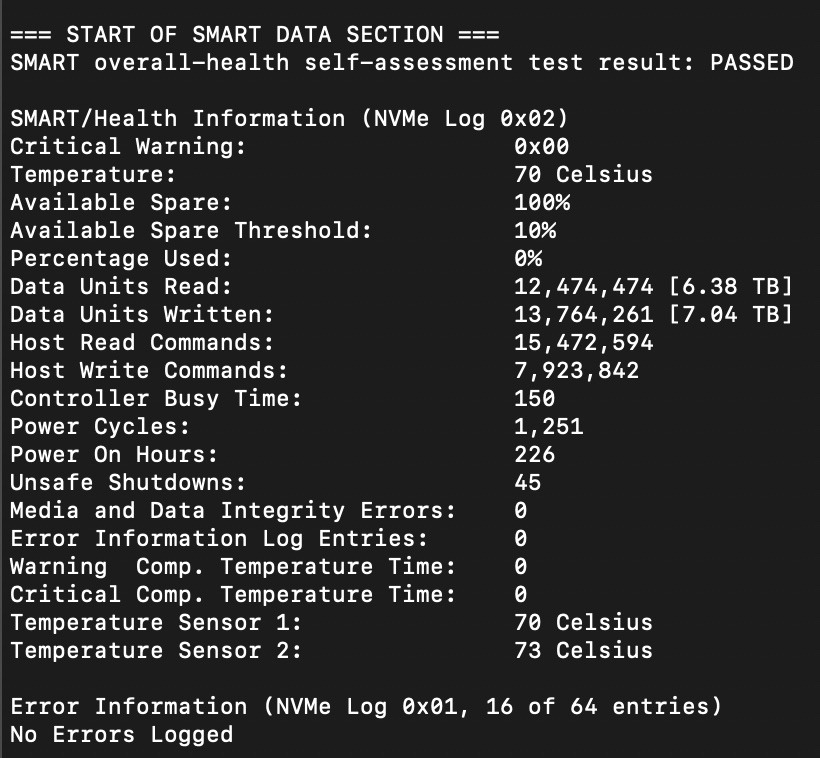Click the Controller Busy Time value 150
This screenshot has height=758, width=820.
click(534, 399)
